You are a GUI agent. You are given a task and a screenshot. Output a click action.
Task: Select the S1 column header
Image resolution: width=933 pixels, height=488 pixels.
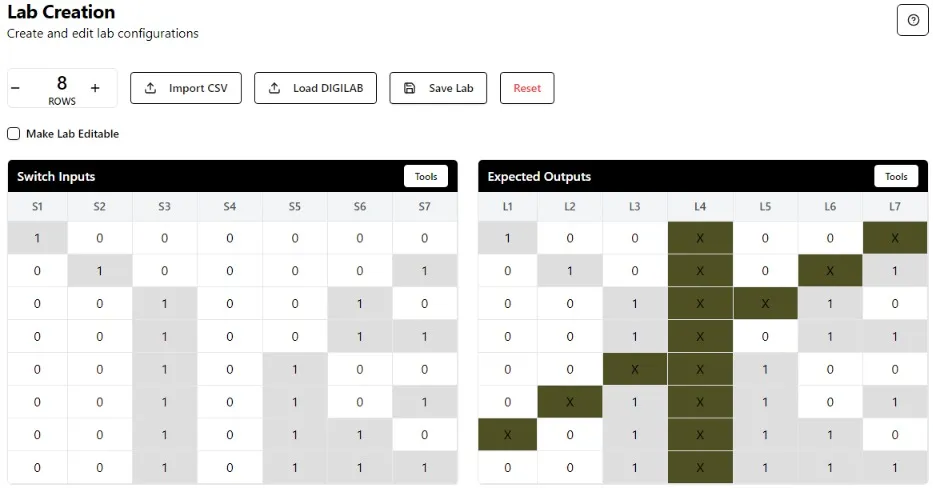(37, 207)
